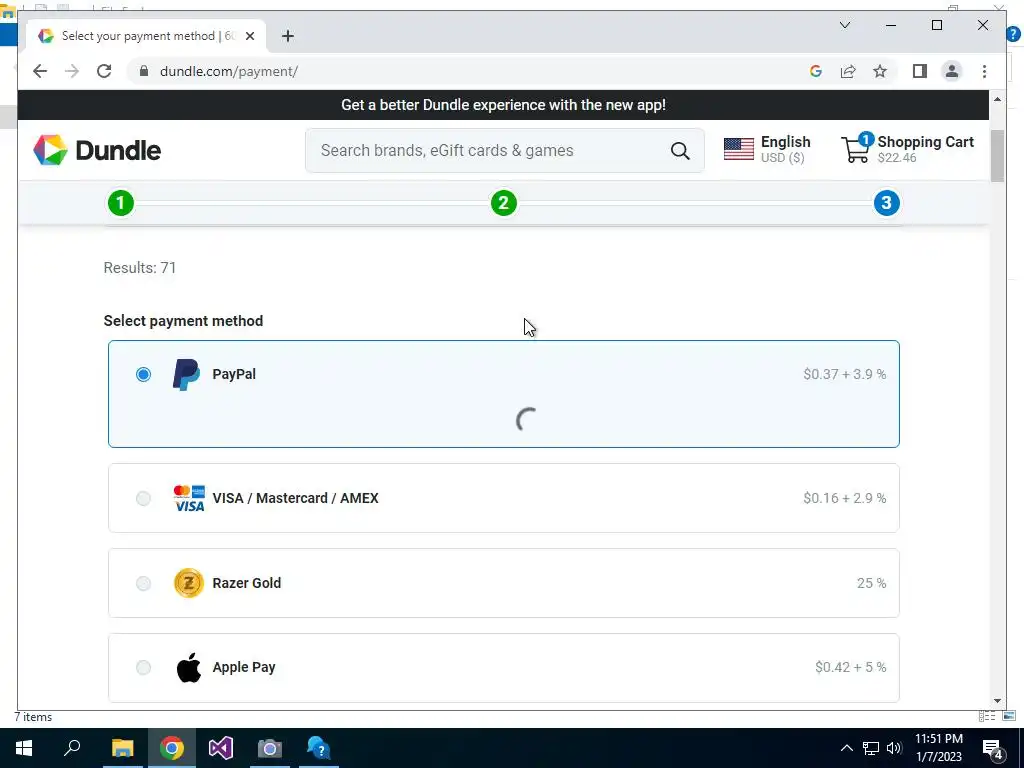The image size is (1024, 768).
Task: Show hidden system tray icons
Action: pyautogui.click(x=846, y=748)
